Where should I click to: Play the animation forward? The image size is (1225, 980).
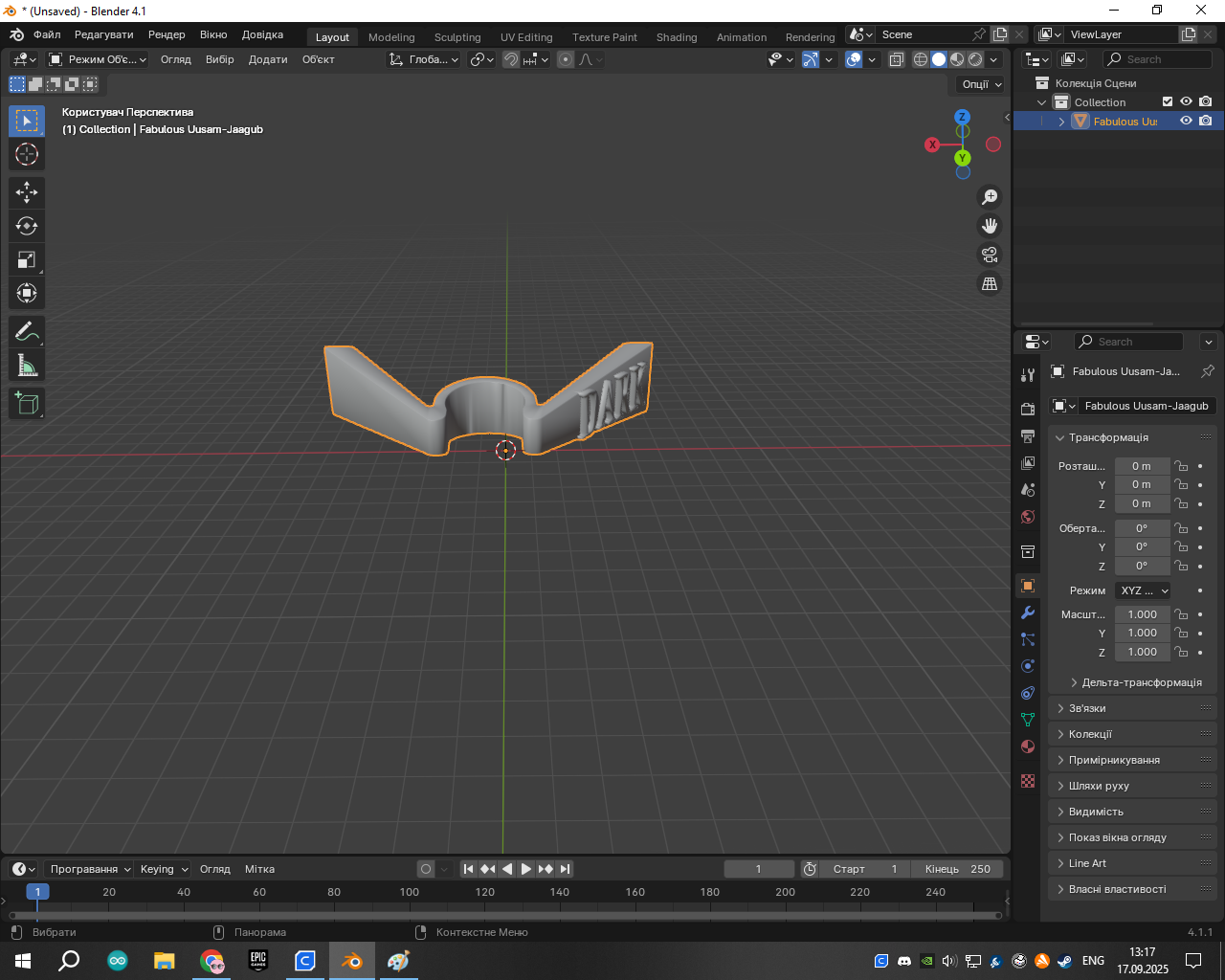coord(526,869)
